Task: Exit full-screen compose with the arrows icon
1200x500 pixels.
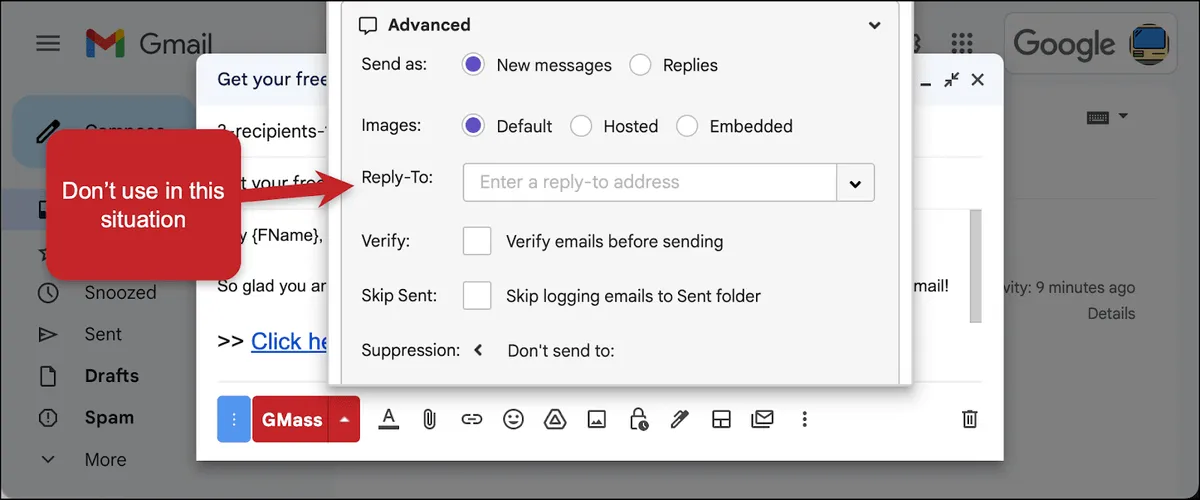Action: click(952, 79)
